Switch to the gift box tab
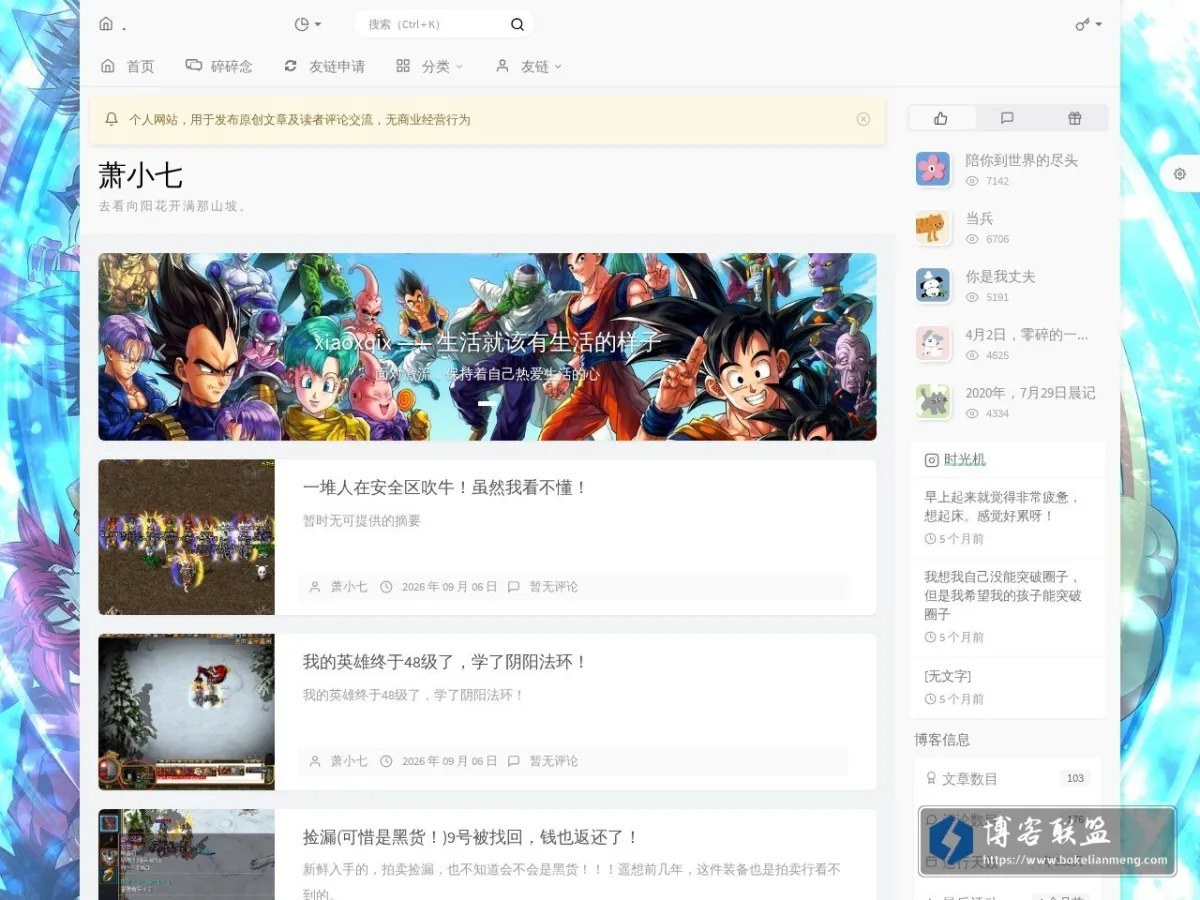The height and width of the screenshot is (900, 1200). 1074,118
